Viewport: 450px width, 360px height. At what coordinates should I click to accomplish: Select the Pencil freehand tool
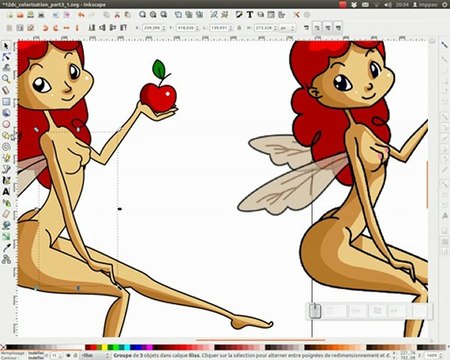point(6,158)
